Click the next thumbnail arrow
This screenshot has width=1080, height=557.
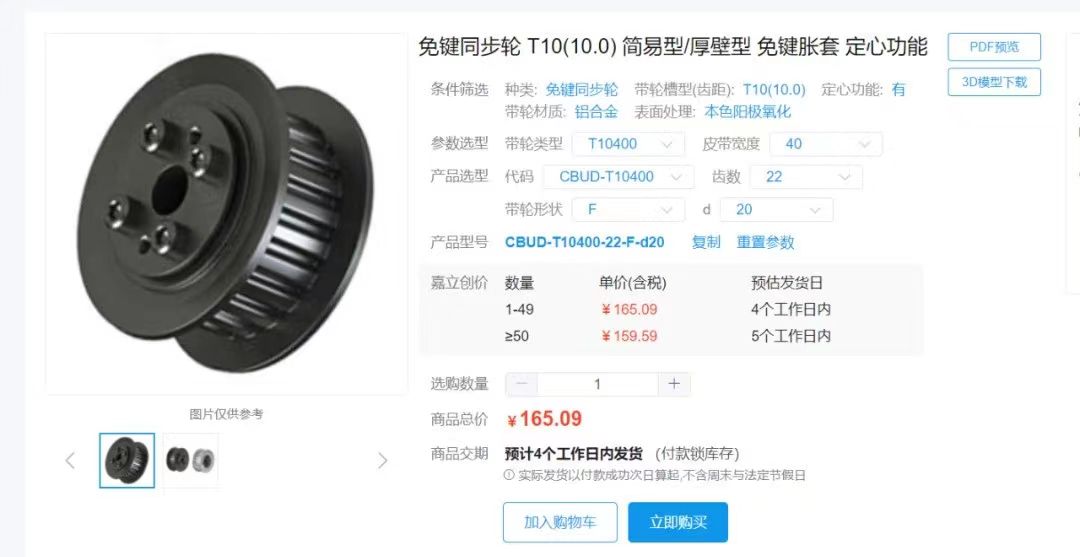click(x=383, y=461)
